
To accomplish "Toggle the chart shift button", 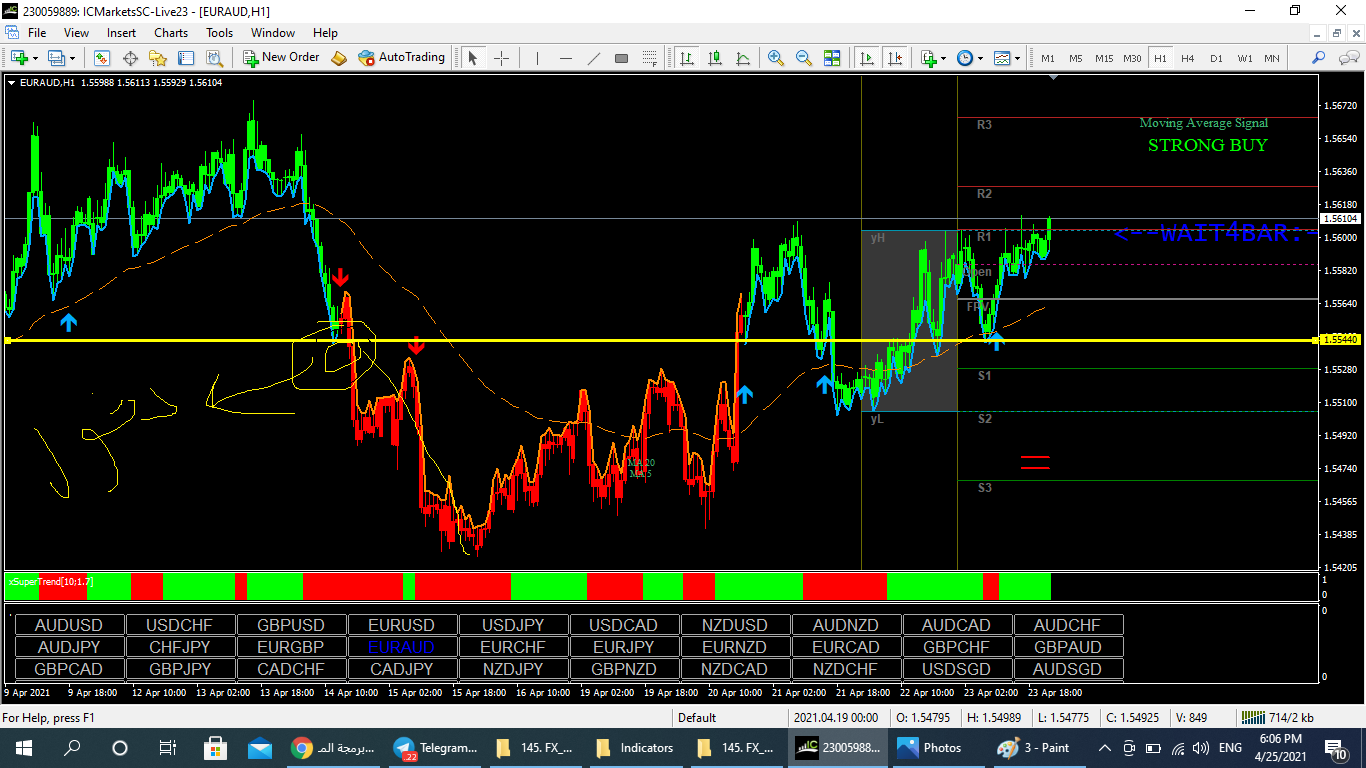I will 895,58.
